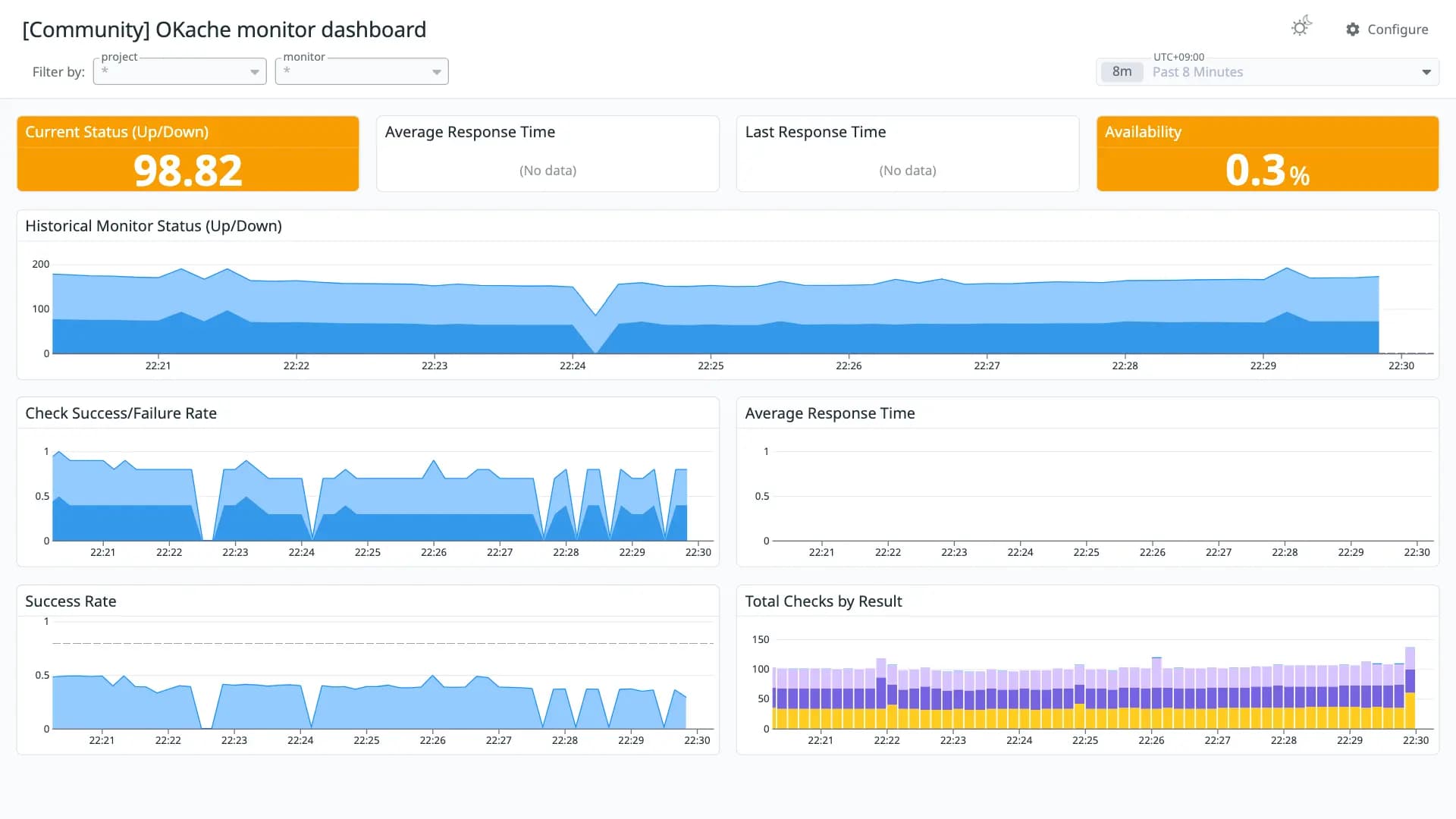The width and height of the screenshot is (1456, 819).
Task: Click the Success Rate dashed threshold line
Action: pos(383,643)
